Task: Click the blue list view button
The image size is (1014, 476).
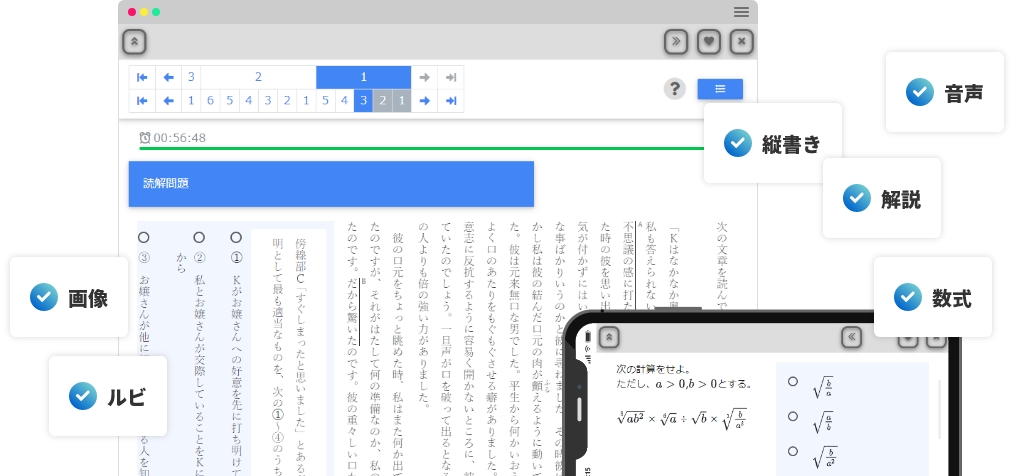Action: click(720, 89)
